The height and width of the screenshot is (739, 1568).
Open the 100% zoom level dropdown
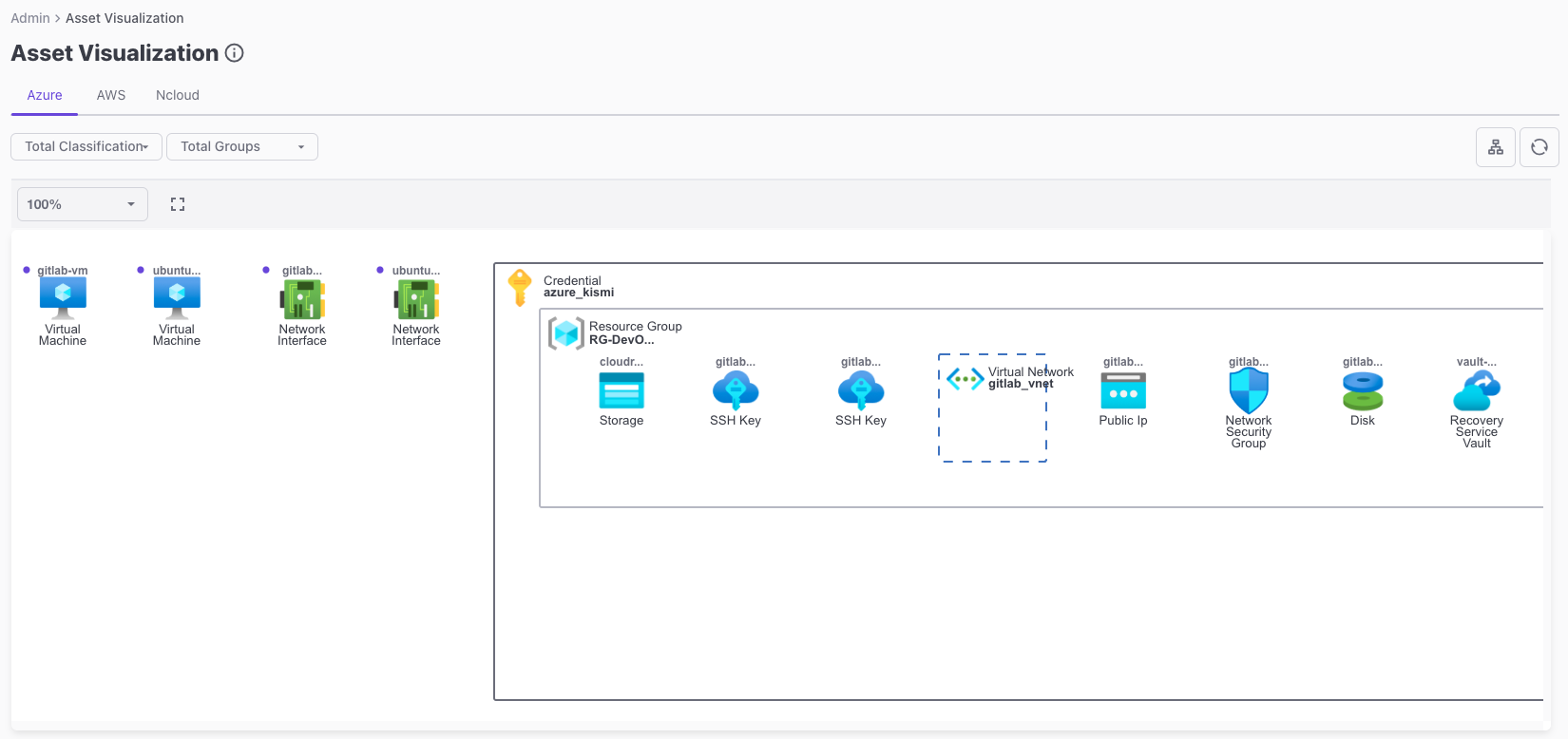pyautogui.click(x=82, y=204)
